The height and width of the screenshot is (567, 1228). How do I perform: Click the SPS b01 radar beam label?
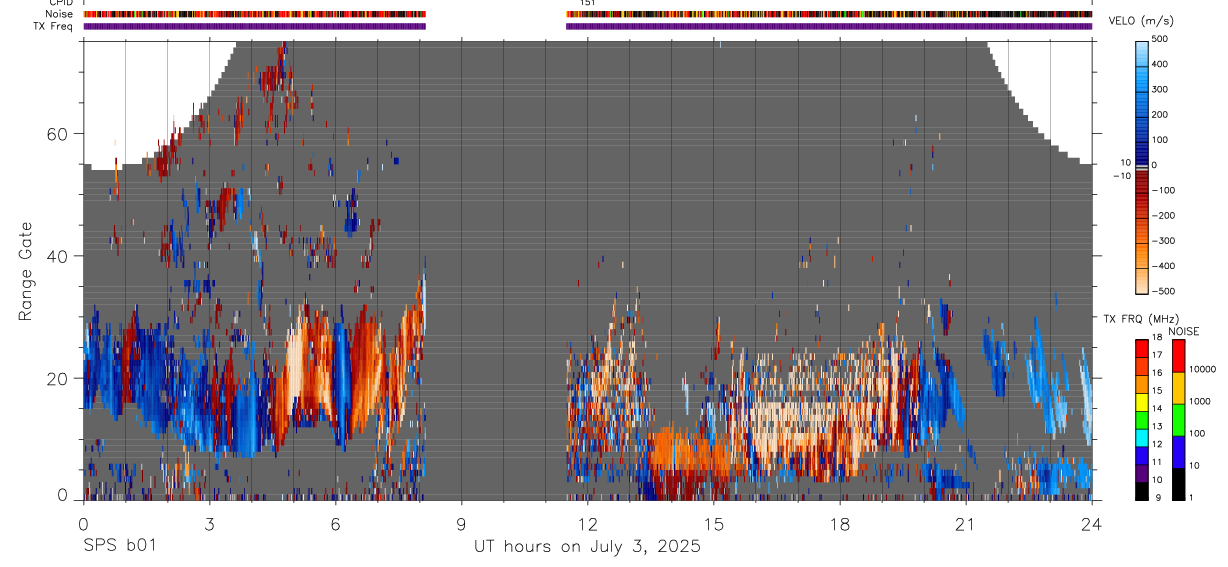(119, 546)
